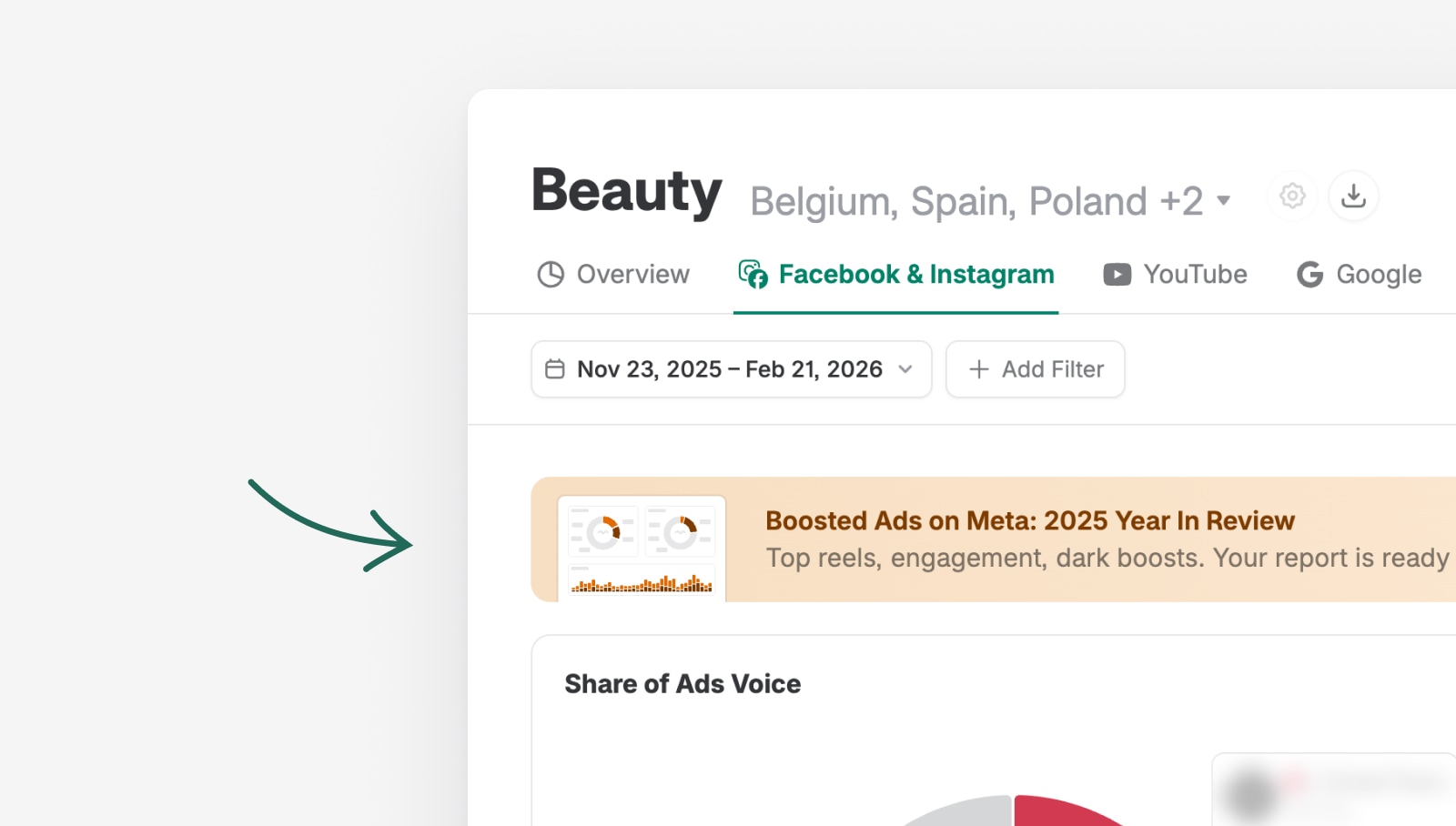This screenshot has width=1456, height=826.
Task: Click the report banner description text
Action: tap(1107, 558)
